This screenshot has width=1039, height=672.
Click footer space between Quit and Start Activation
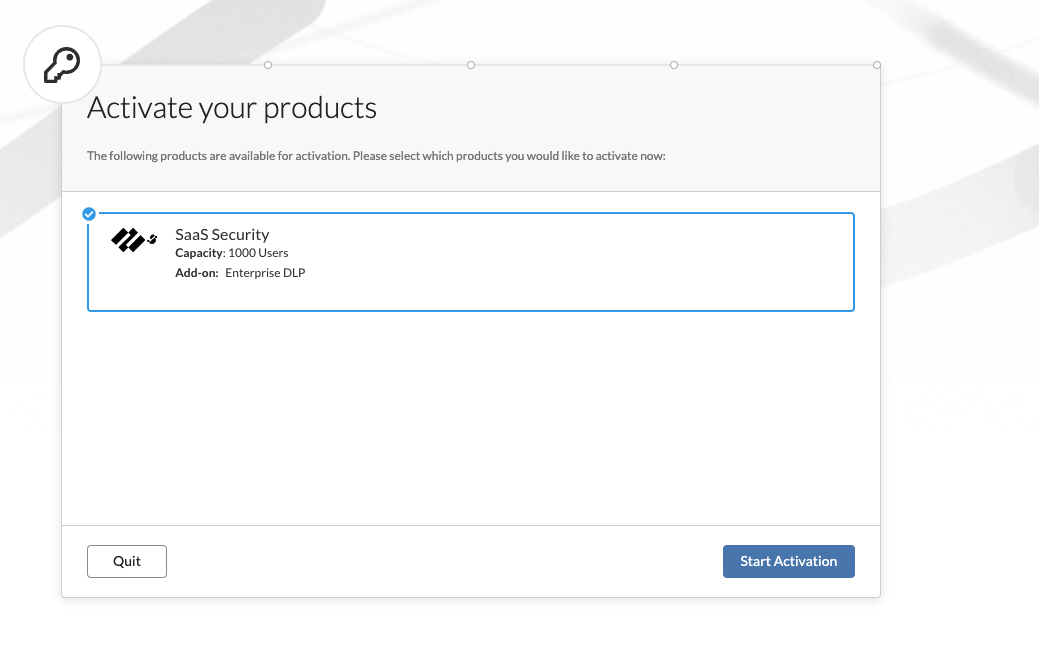(445, 561)
